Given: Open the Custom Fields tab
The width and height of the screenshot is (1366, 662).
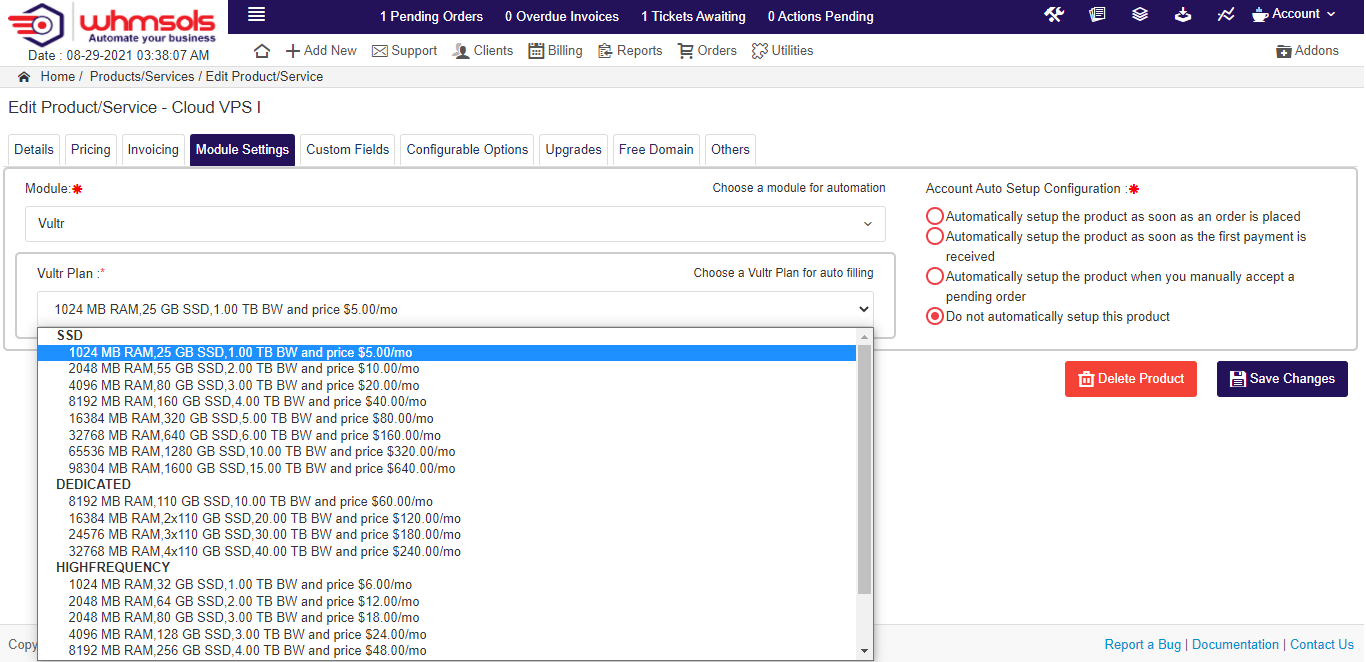Looking at the screenshot, I should 348,150.
